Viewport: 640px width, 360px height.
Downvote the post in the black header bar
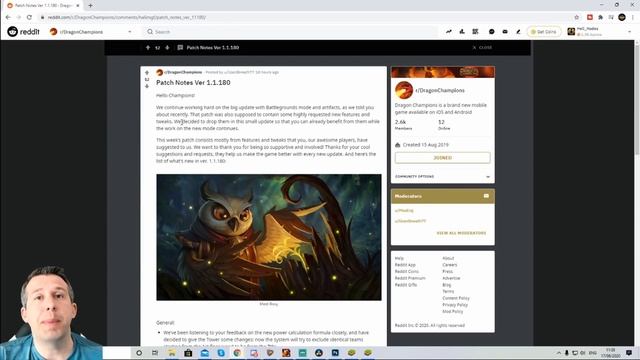(x=167, y=47)
